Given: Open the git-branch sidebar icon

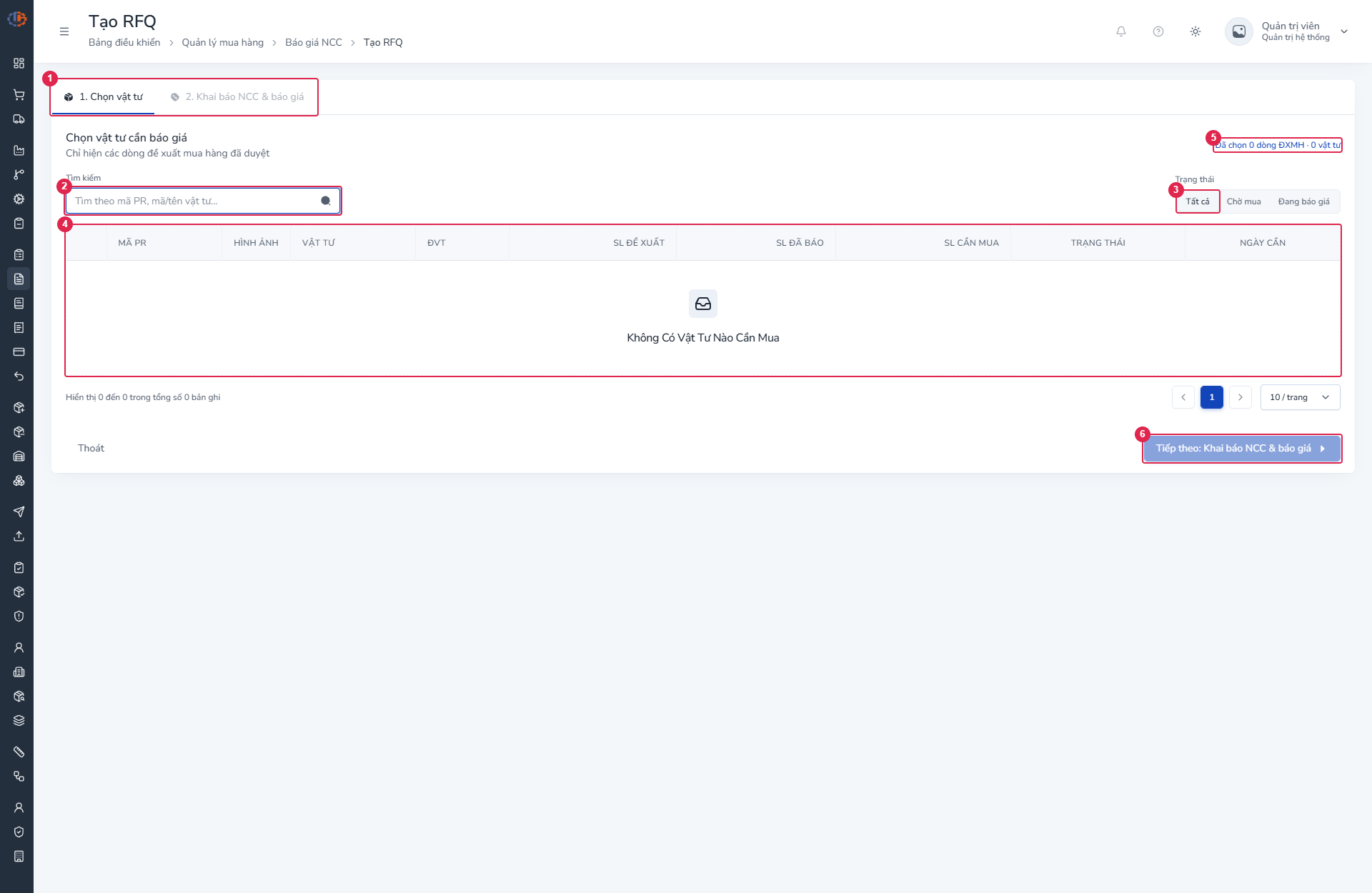Looking at the screenshot, I should click(19, 175).
